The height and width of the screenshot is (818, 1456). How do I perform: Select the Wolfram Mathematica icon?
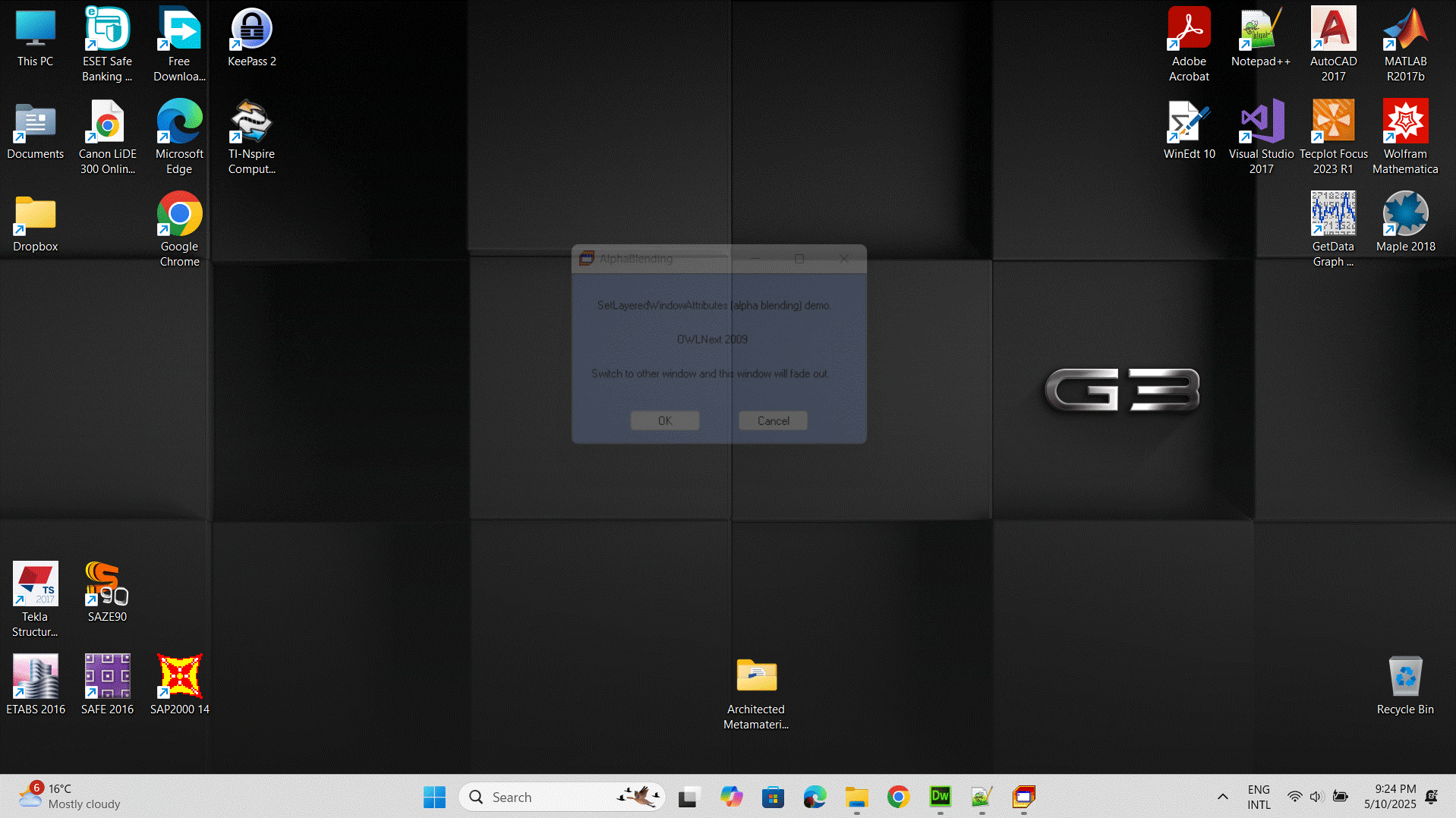[1404, 137]
